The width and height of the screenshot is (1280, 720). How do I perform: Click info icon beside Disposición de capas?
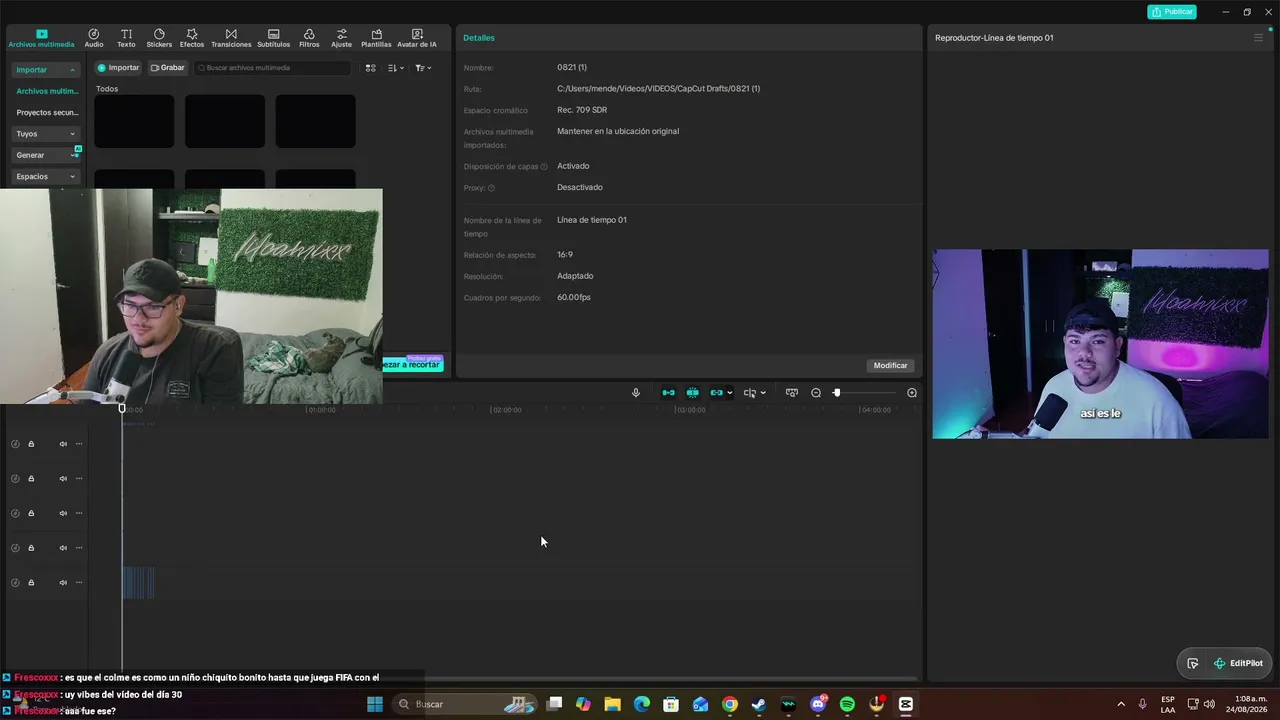(x=544, y=167)
